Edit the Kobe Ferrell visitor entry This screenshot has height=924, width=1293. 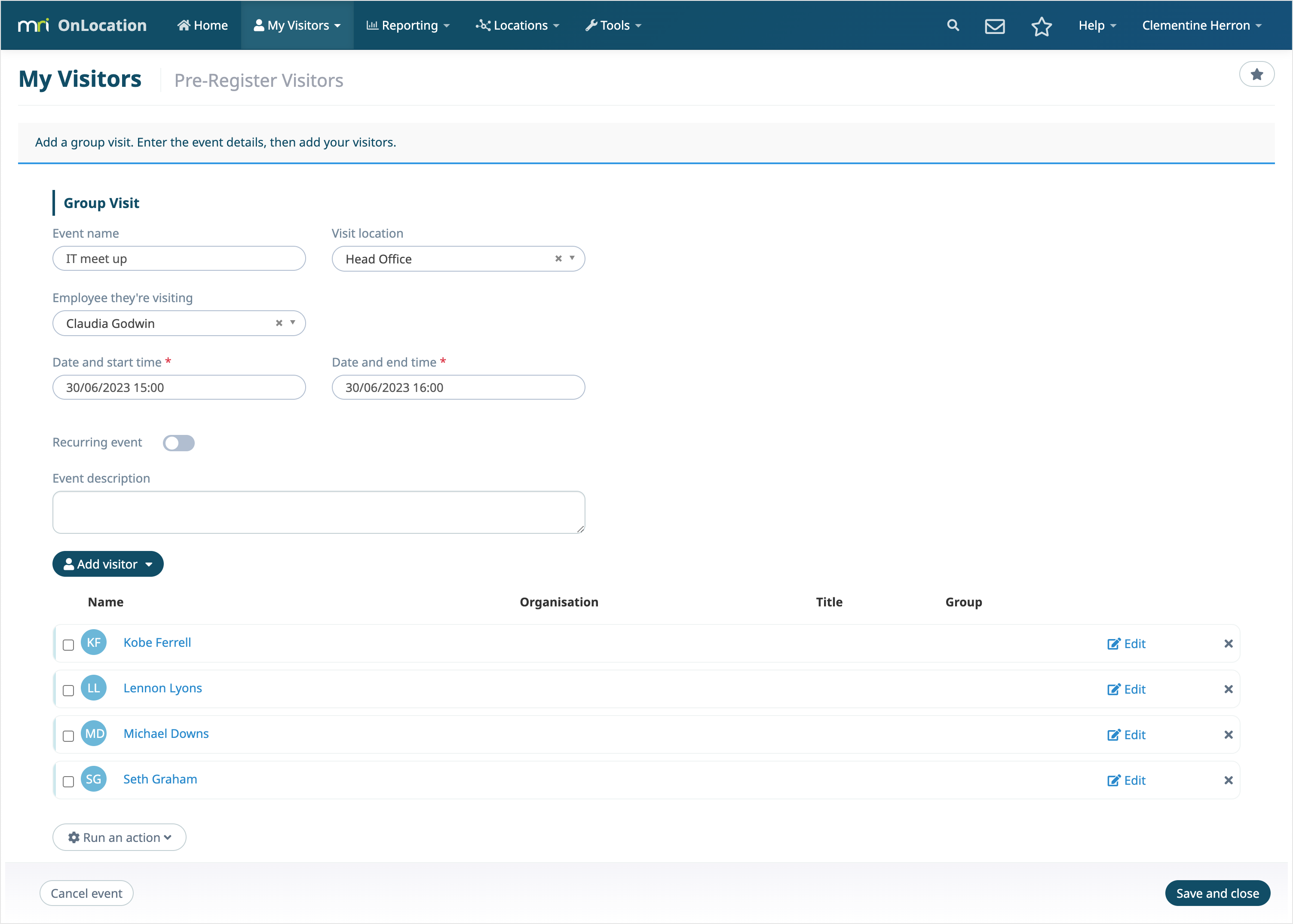[1126, 643]
